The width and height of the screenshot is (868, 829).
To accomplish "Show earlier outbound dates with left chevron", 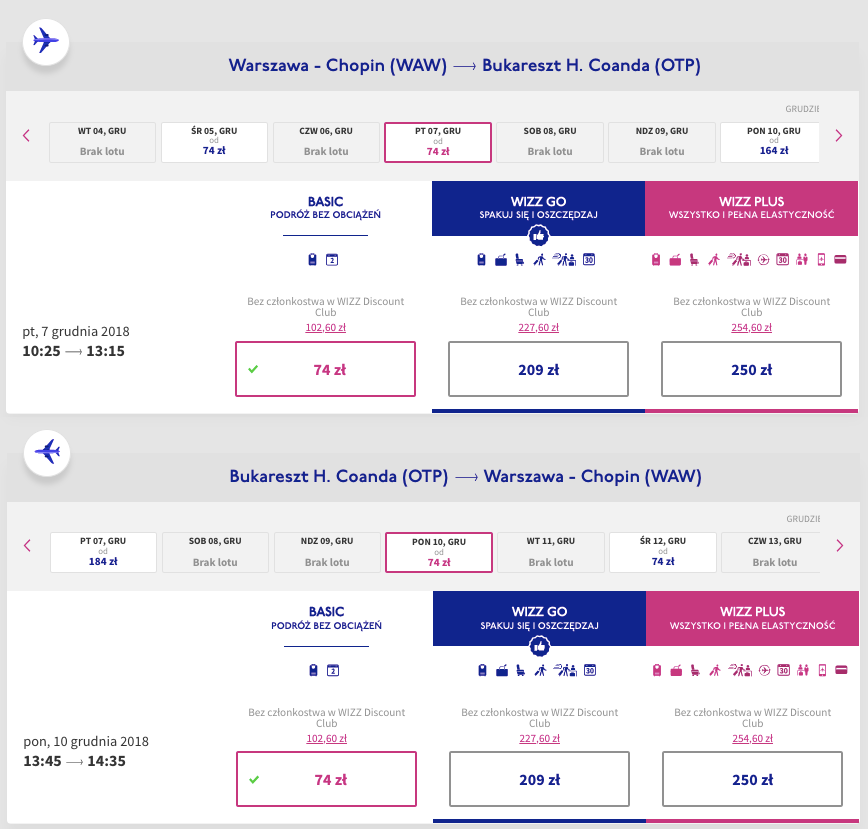I will coord(26,136).
